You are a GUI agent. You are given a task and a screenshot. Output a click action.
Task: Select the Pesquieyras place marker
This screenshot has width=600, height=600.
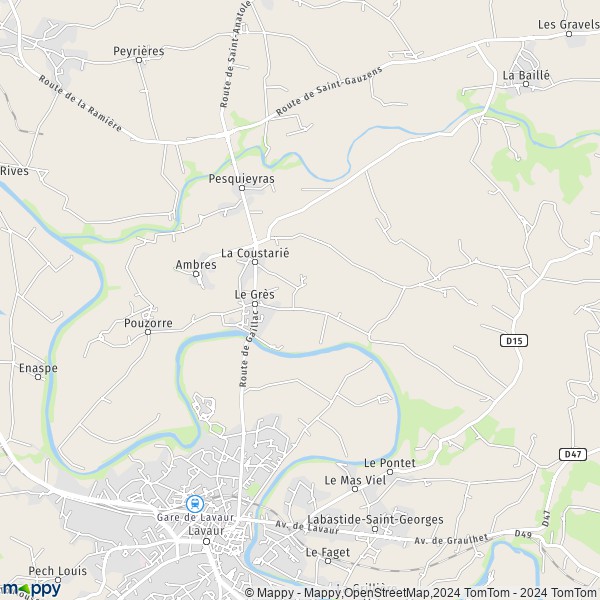242,188
